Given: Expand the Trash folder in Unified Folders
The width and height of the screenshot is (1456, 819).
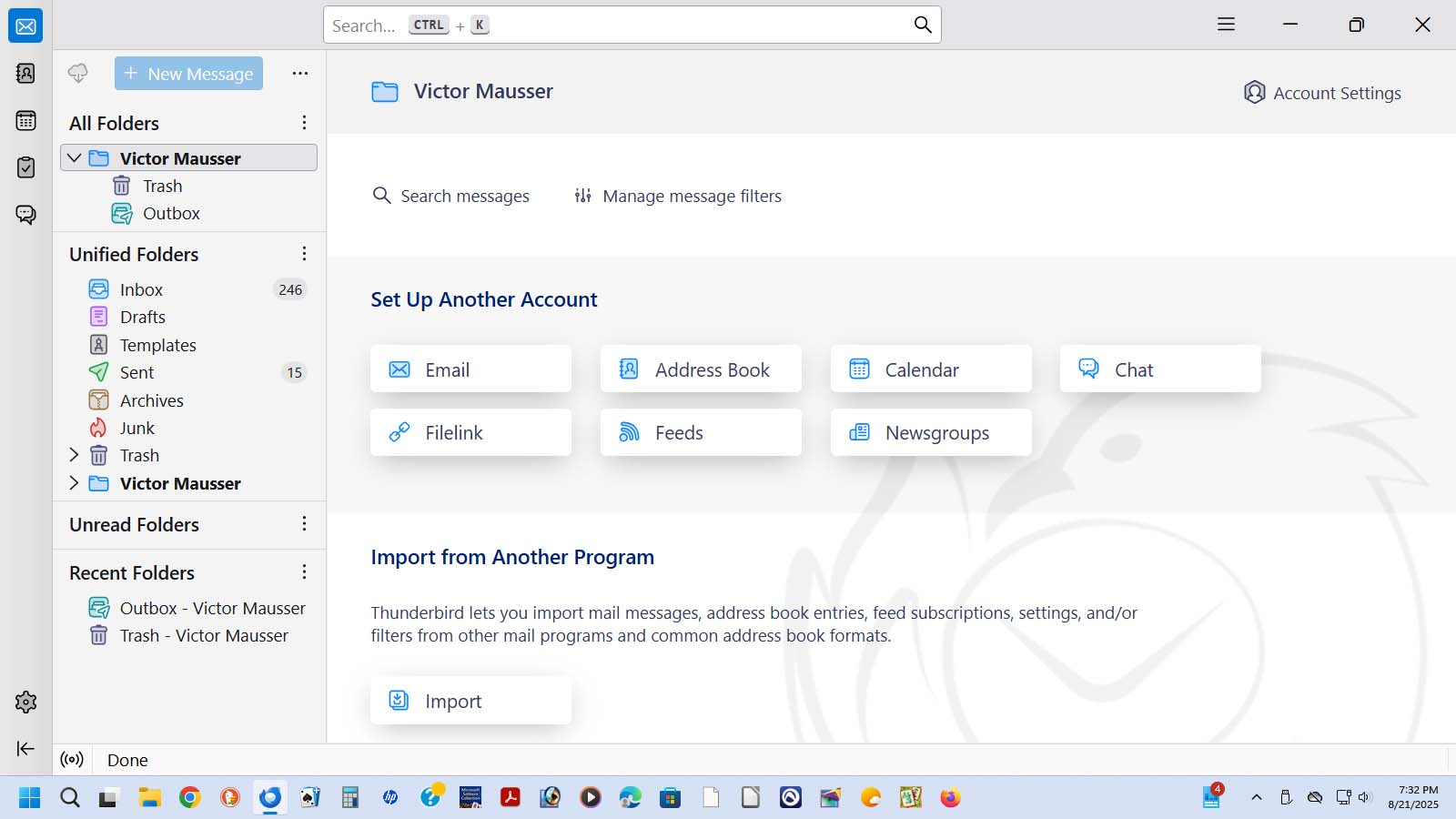Looking at the screenshot, I should click(x=75, y=455).
